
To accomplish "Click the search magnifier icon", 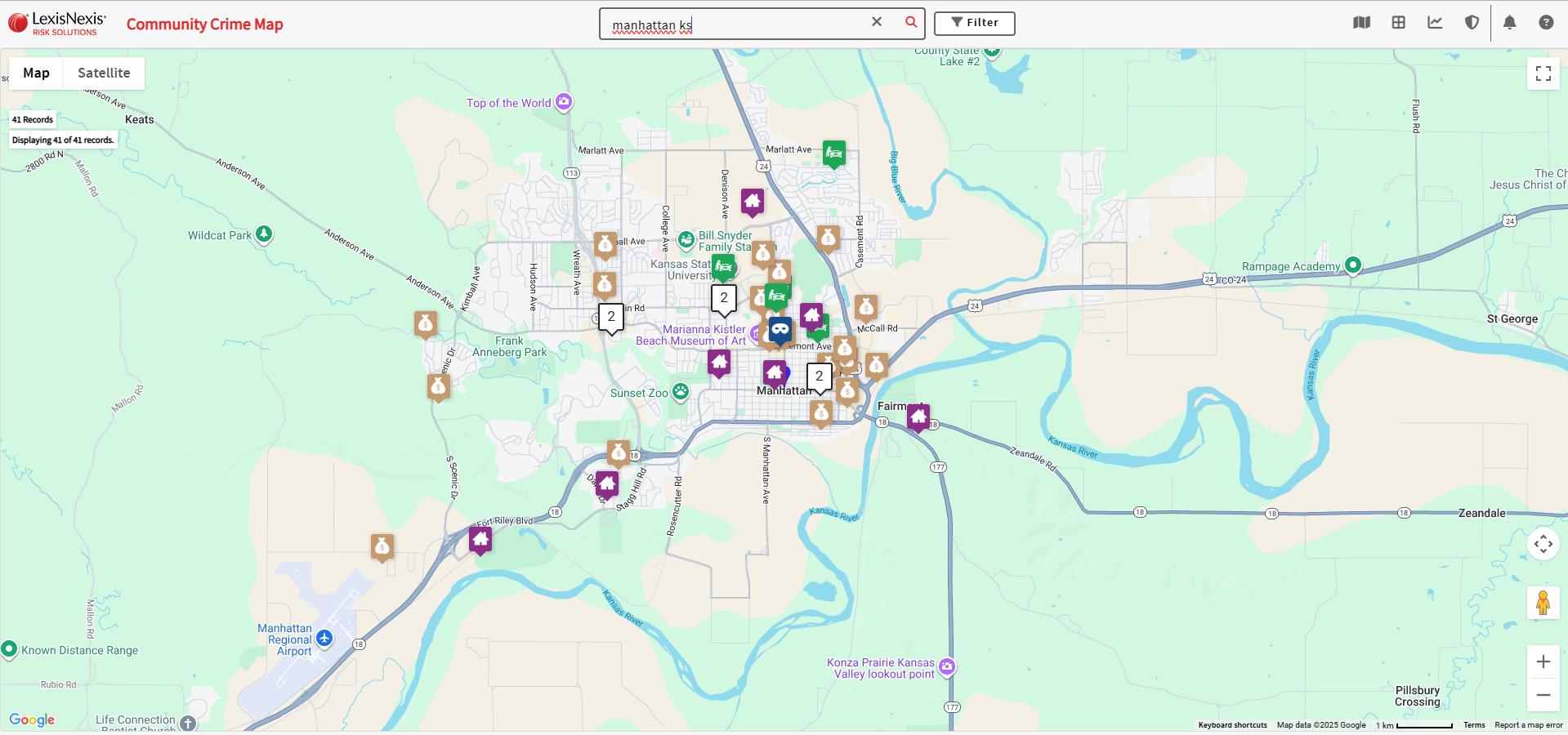I will tap(910, 22).
